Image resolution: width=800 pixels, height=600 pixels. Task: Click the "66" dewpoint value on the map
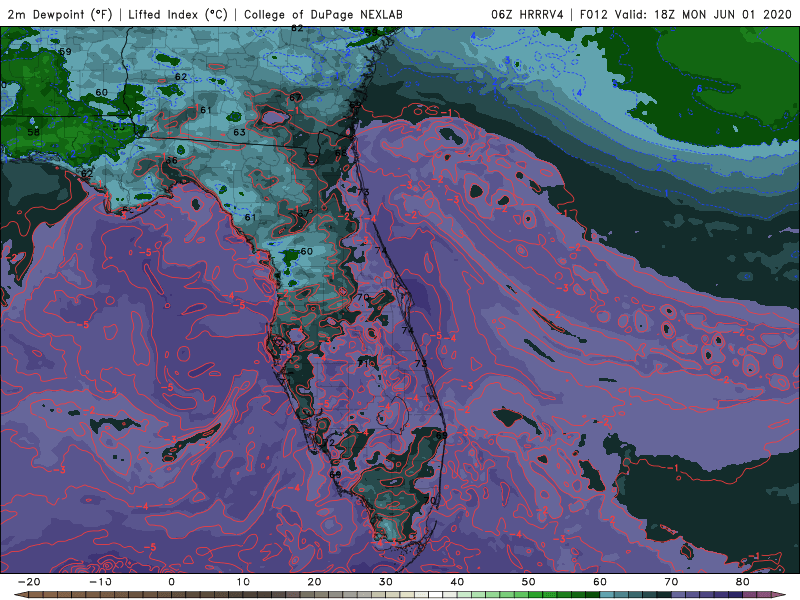171,160
